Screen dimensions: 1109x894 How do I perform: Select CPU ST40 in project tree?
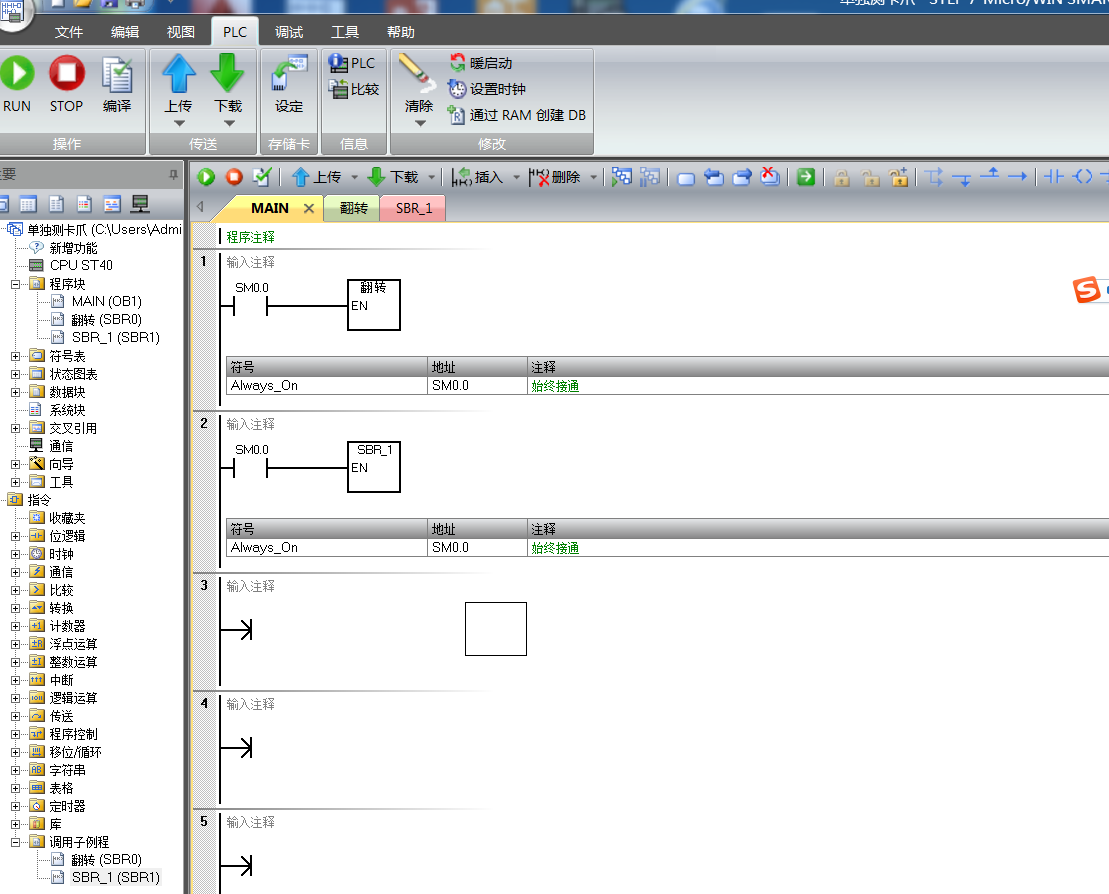coord(81,266)
